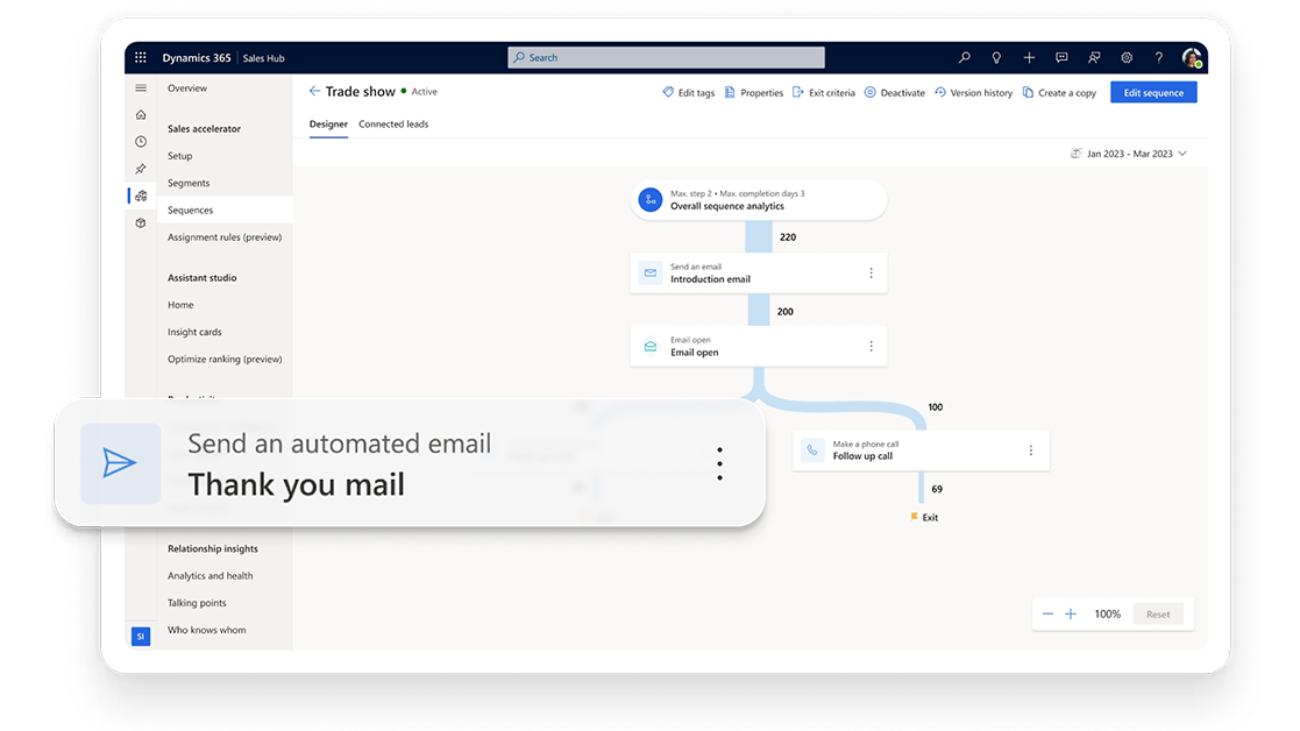1300x731 pixels.
Task: Open the Home icon in left rail
Action: pos(141,115)
